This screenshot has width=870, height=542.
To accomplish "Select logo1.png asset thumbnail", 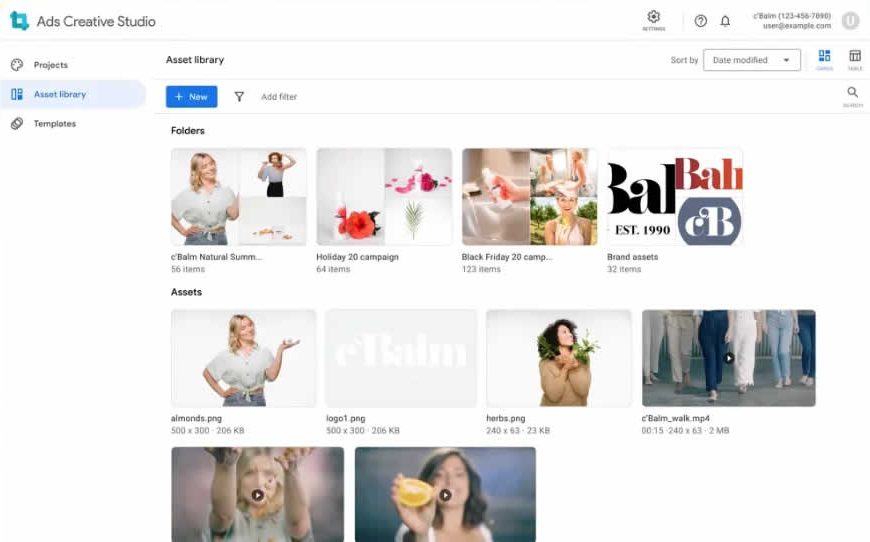I will coord(401,358).
